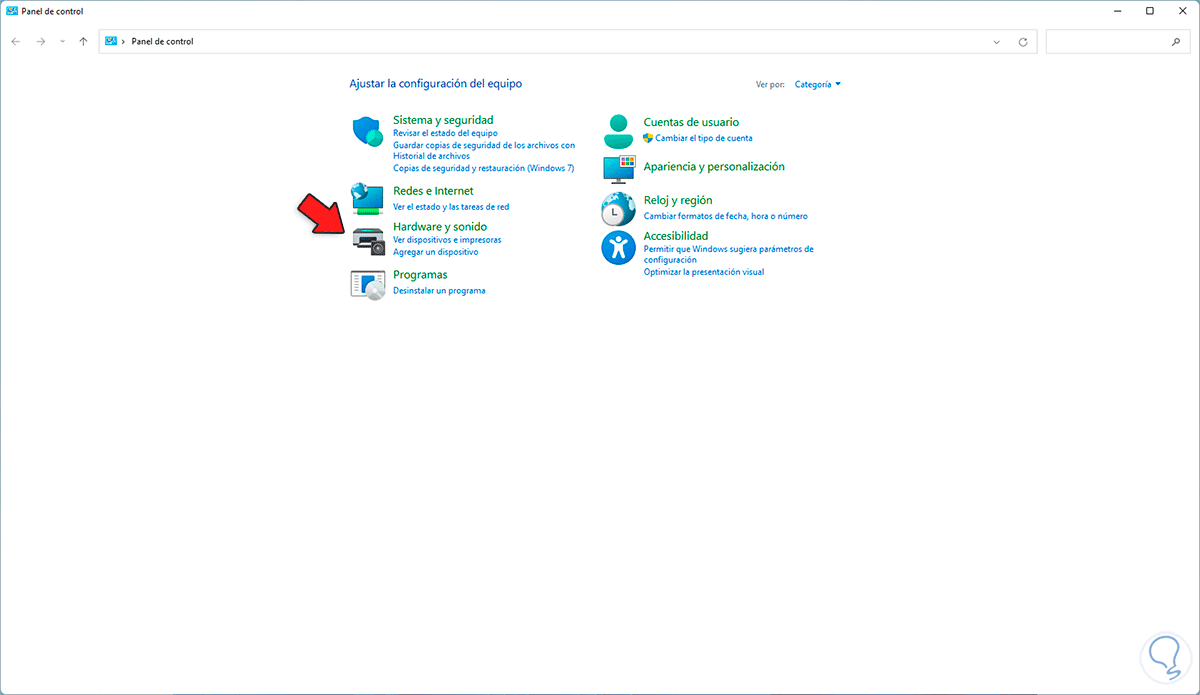Screen dimensions: 1200x695
Task: Click Ver el estado y las tareas de red
Action: coord(451,207)
